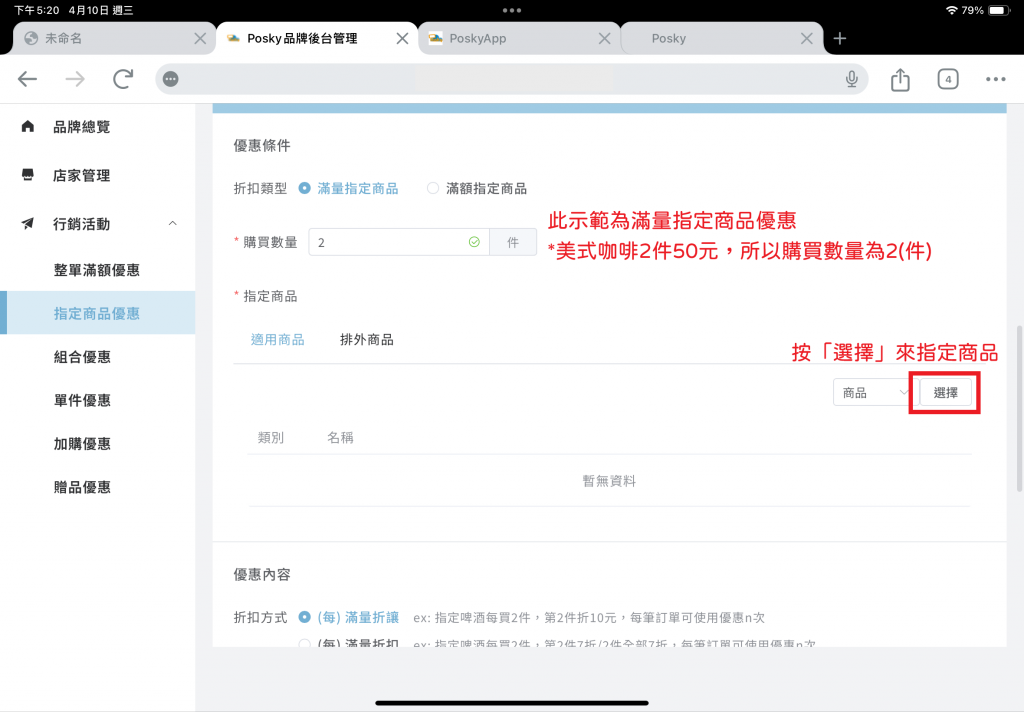
Task: Open 組合優惠 submenu item
Action: (98, 357)
